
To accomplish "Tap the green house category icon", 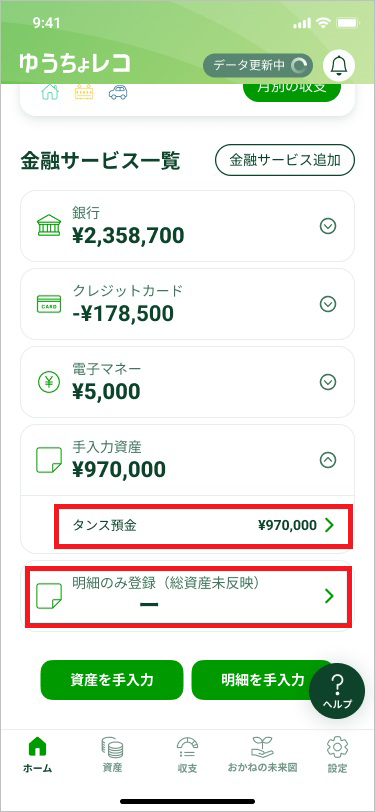I will [x=50, y=93].
